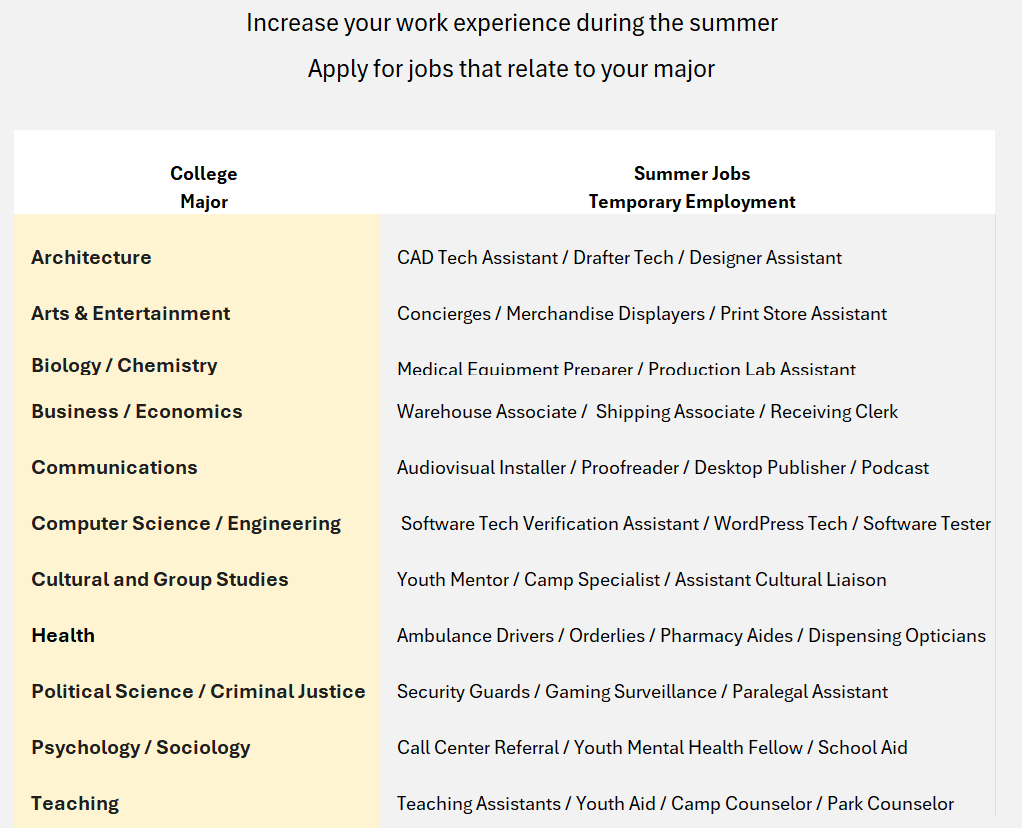Click the Software Tech Verification Assistant cell
This screenshot has height=828, width=1022.
695,524
